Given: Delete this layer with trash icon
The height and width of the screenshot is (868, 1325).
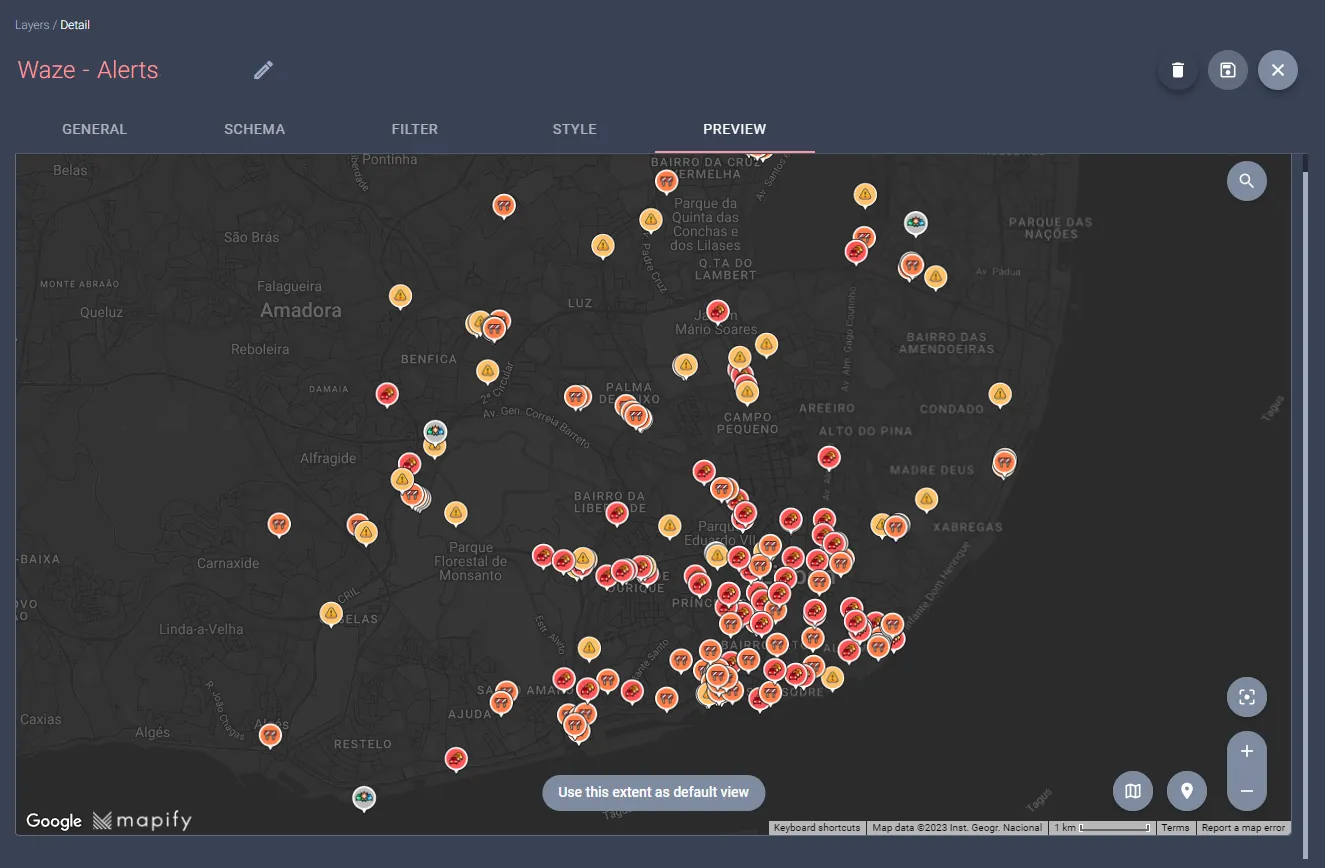Looking at the screenshot, I should 1178,70.
